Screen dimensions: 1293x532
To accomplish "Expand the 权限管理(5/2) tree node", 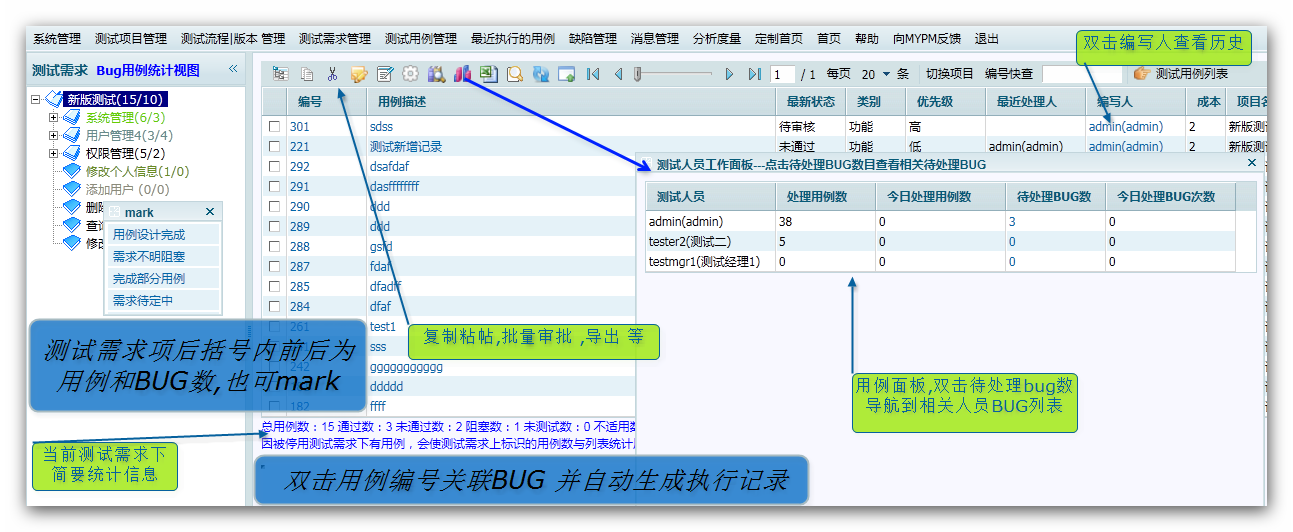I will [54, 154].
